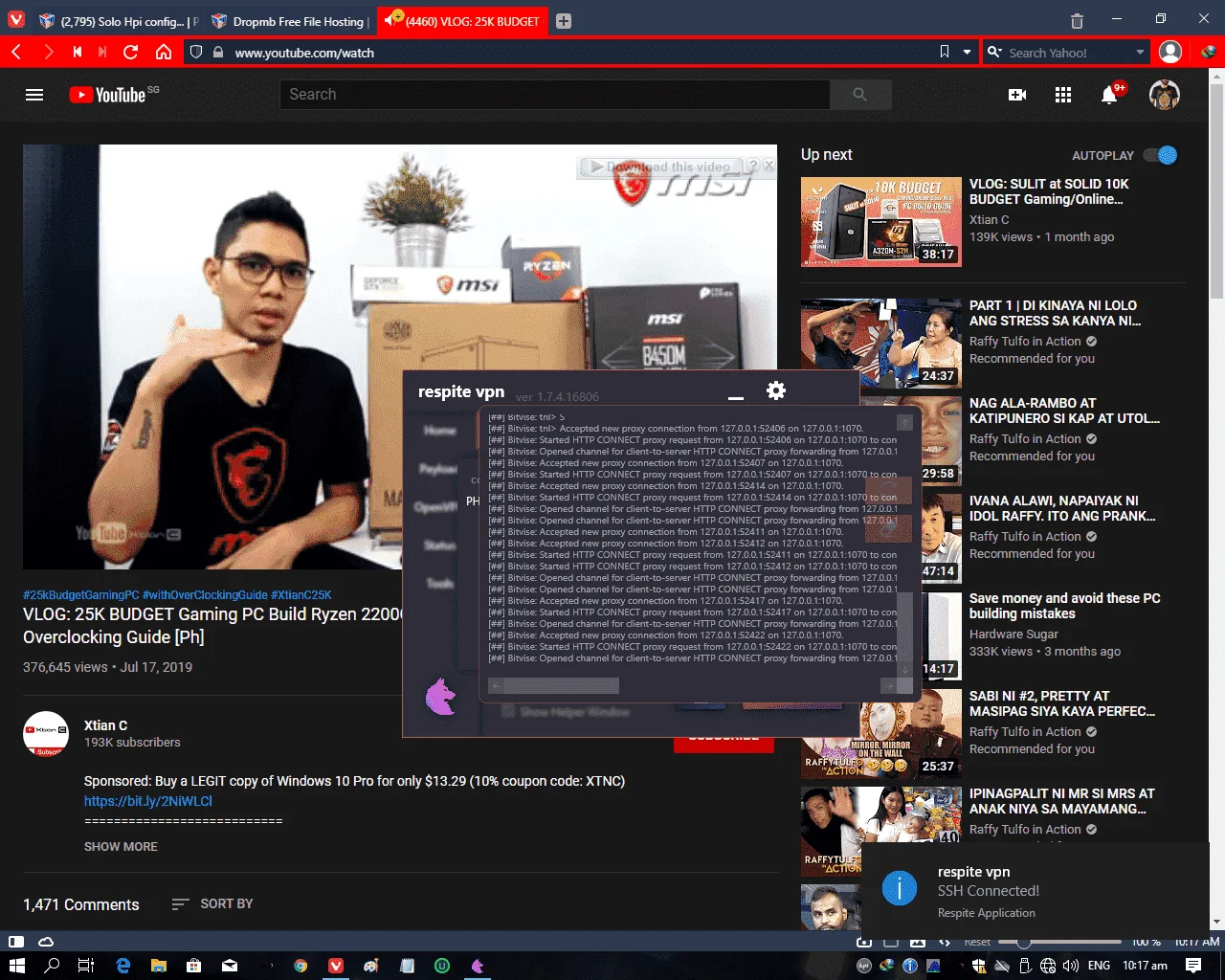The width and height of the screenshot is (1225, 980).
Task: Click the fast forward navigation button
Action: point(102,53)
